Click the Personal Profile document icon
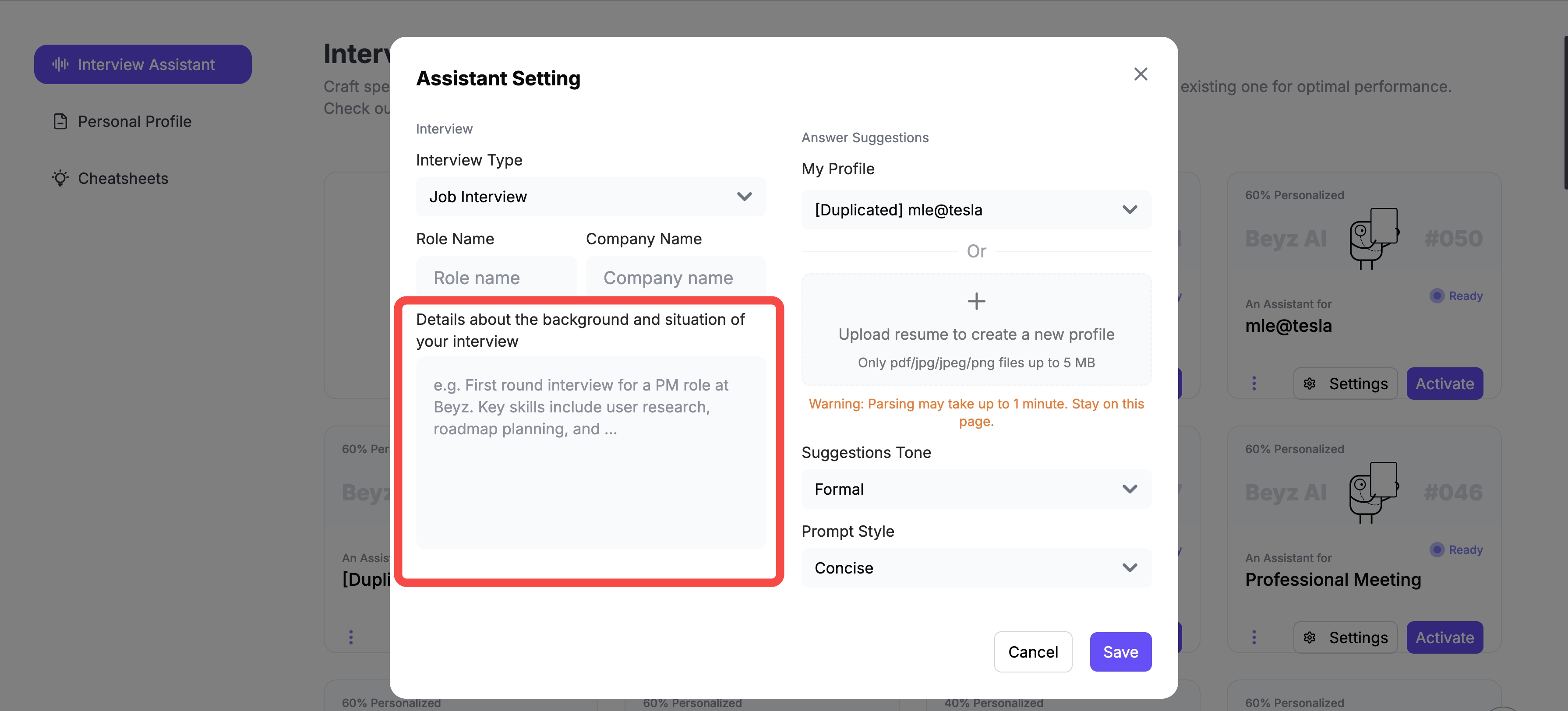Screen dimensions: 1568x711 (60, 122)
